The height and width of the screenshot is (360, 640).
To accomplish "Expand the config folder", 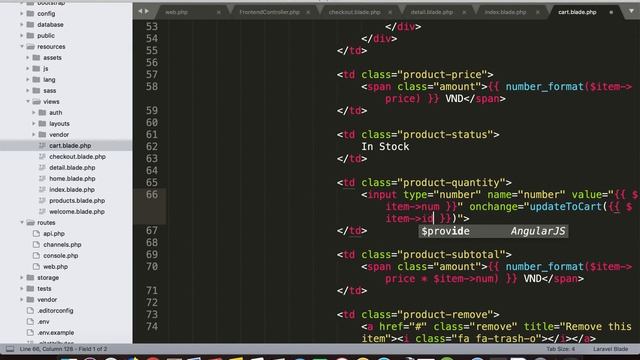I will click(x=22, y=13).
